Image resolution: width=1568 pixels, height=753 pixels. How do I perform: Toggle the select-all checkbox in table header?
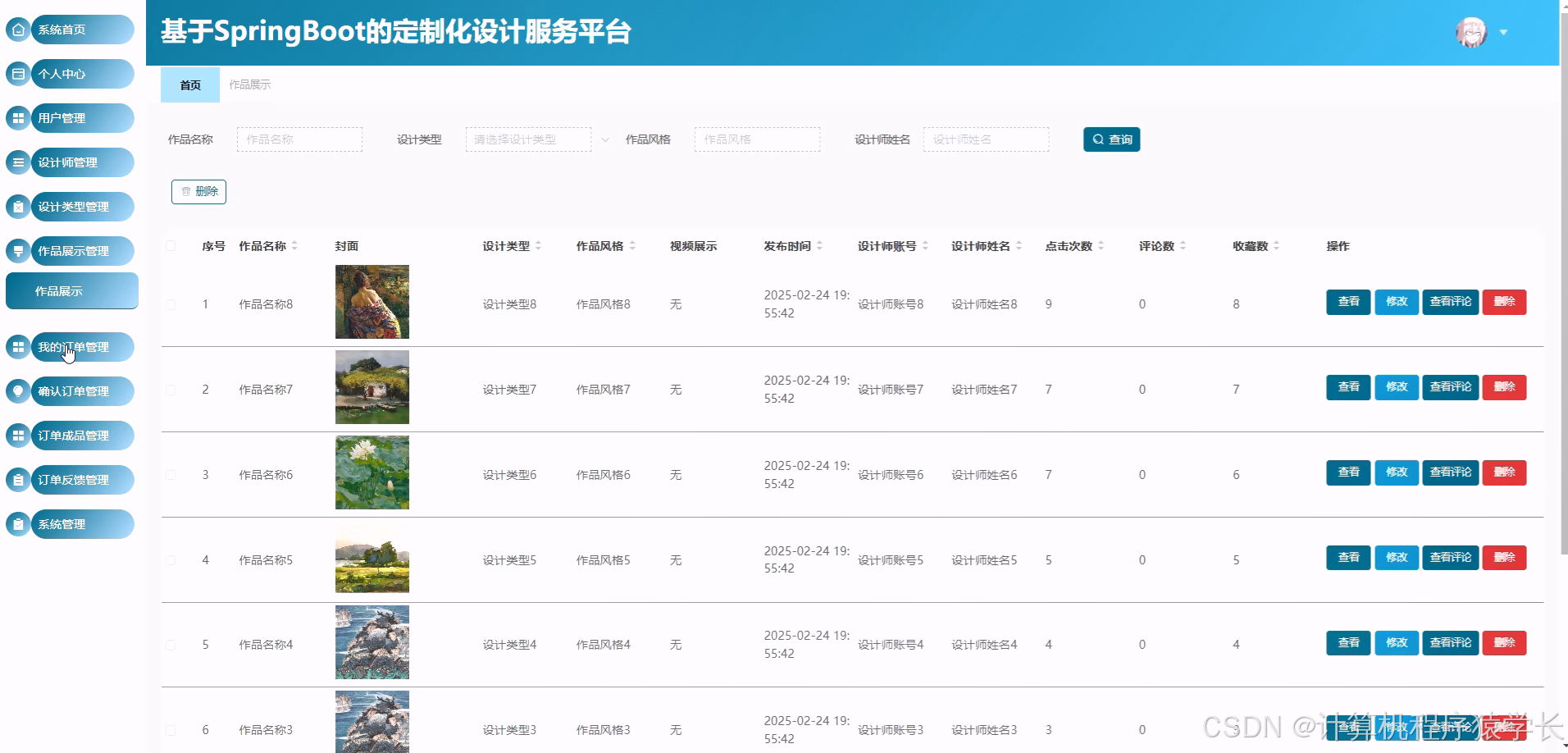click(171, 245)
